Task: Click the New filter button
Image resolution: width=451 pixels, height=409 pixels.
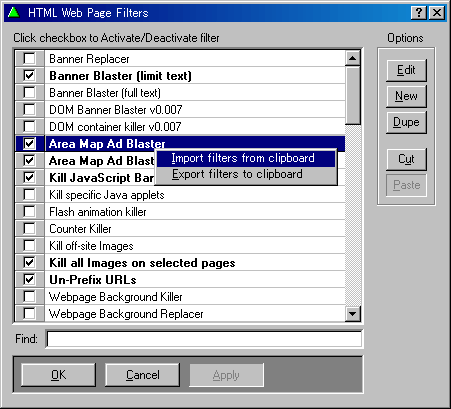Action: [406, 96]
